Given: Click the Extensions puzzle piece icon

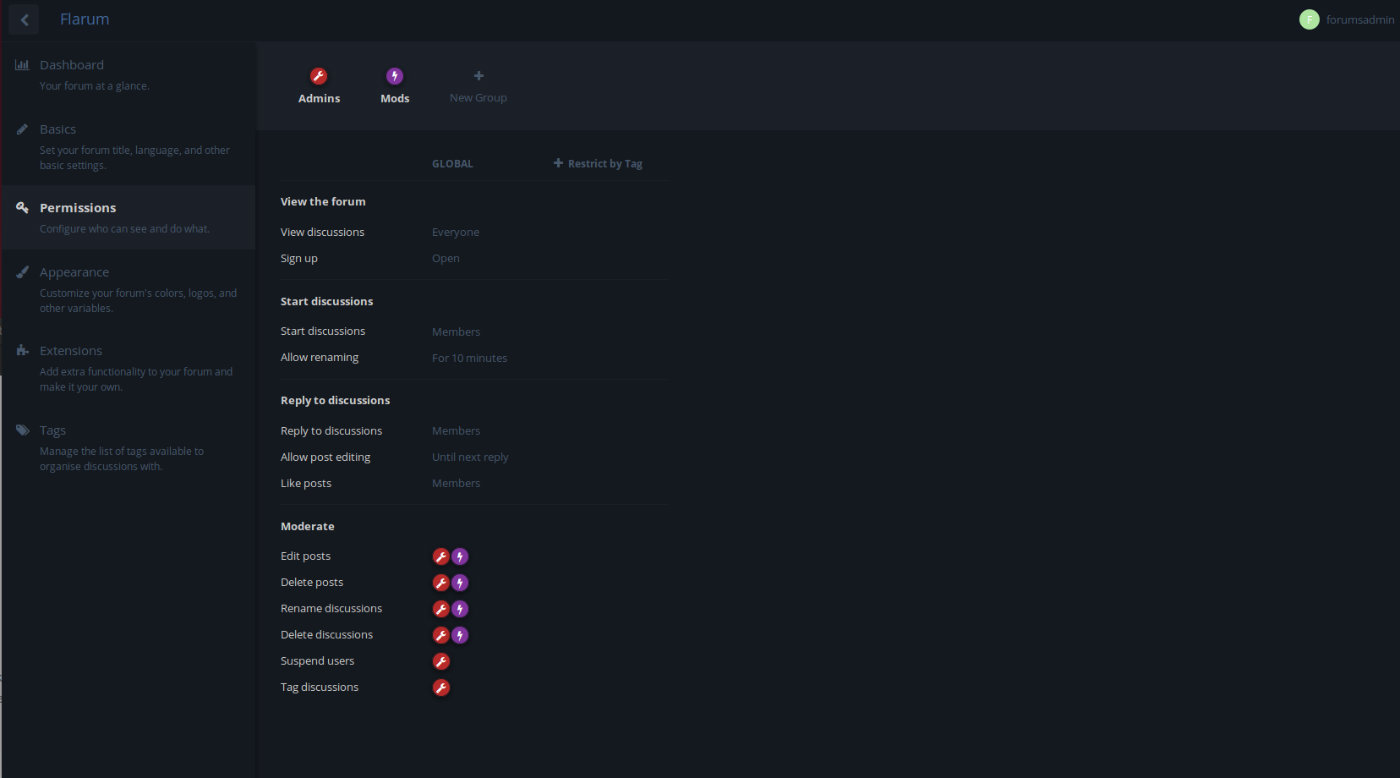Looking at the screenshot, I should point(22,351).
